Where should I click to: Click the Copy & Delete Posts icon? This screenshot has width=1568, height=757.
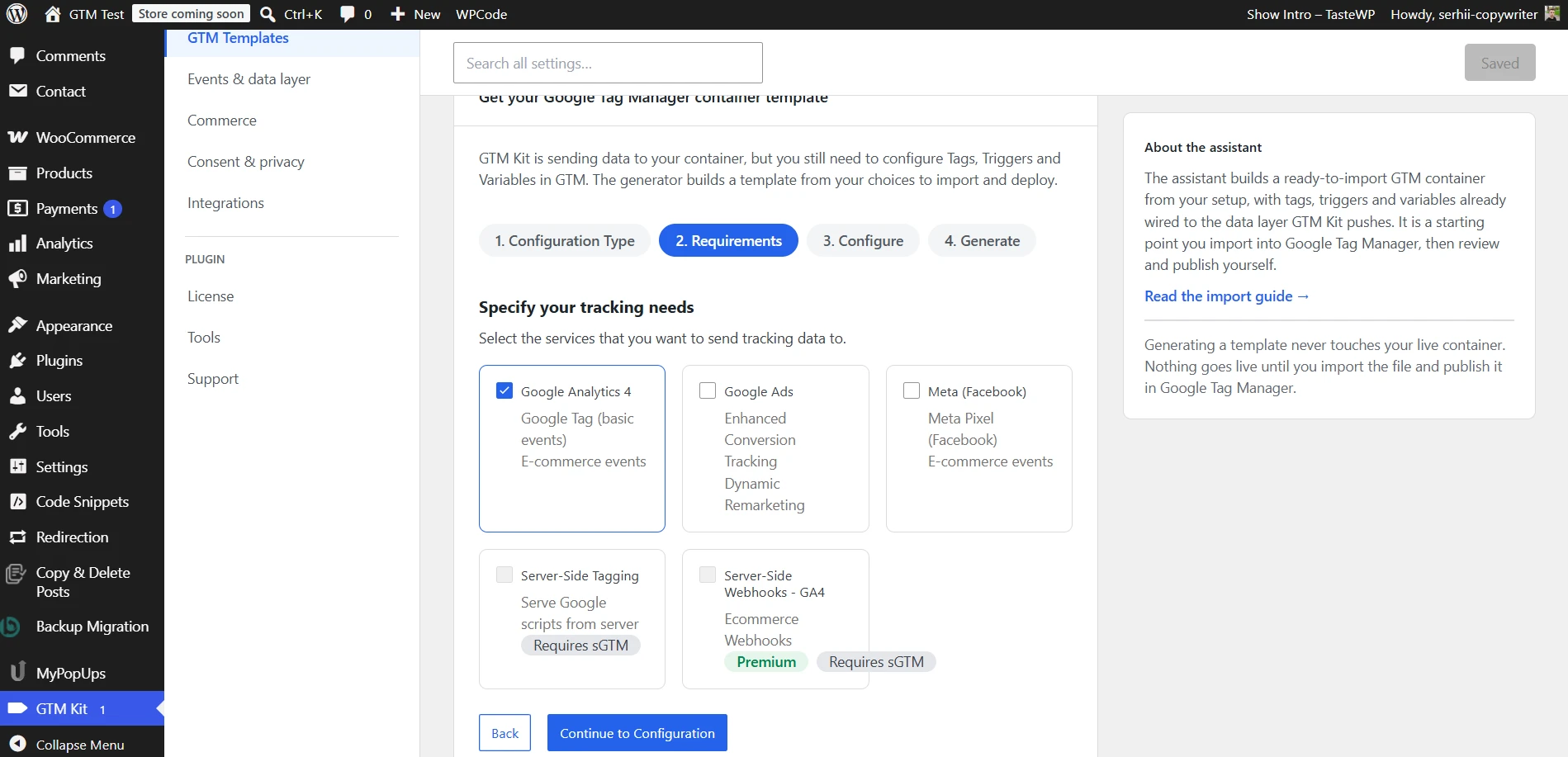click(16, 574)
